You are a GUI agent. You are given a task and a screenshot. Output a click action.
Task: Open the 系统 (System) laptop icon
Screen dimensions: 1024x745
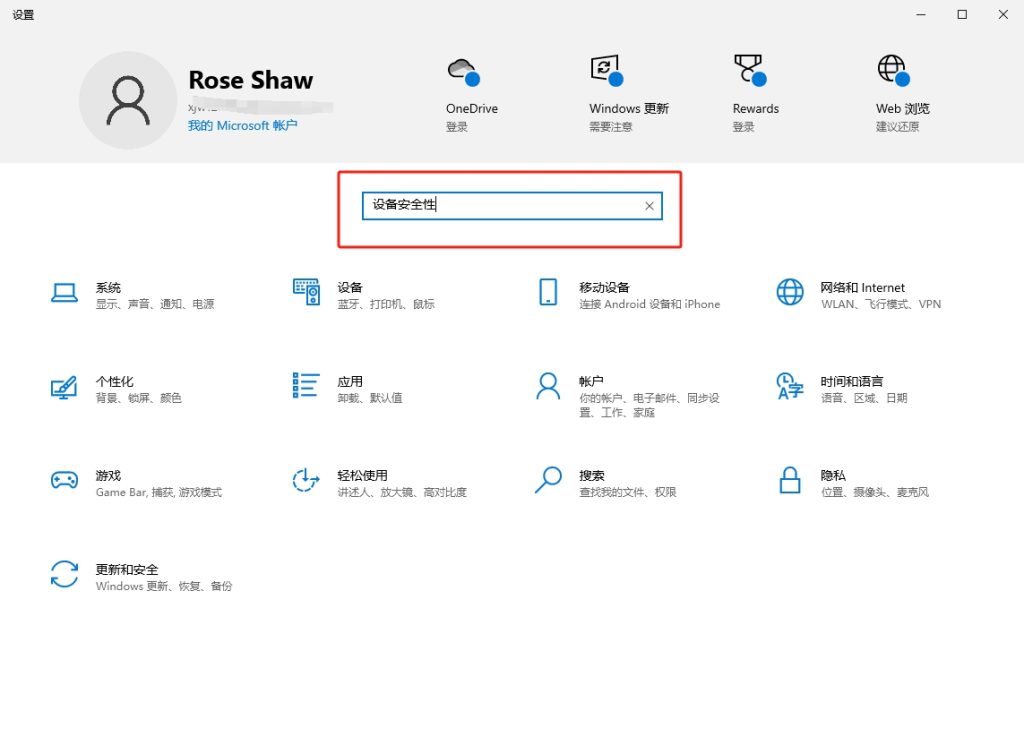pos(65,292)
